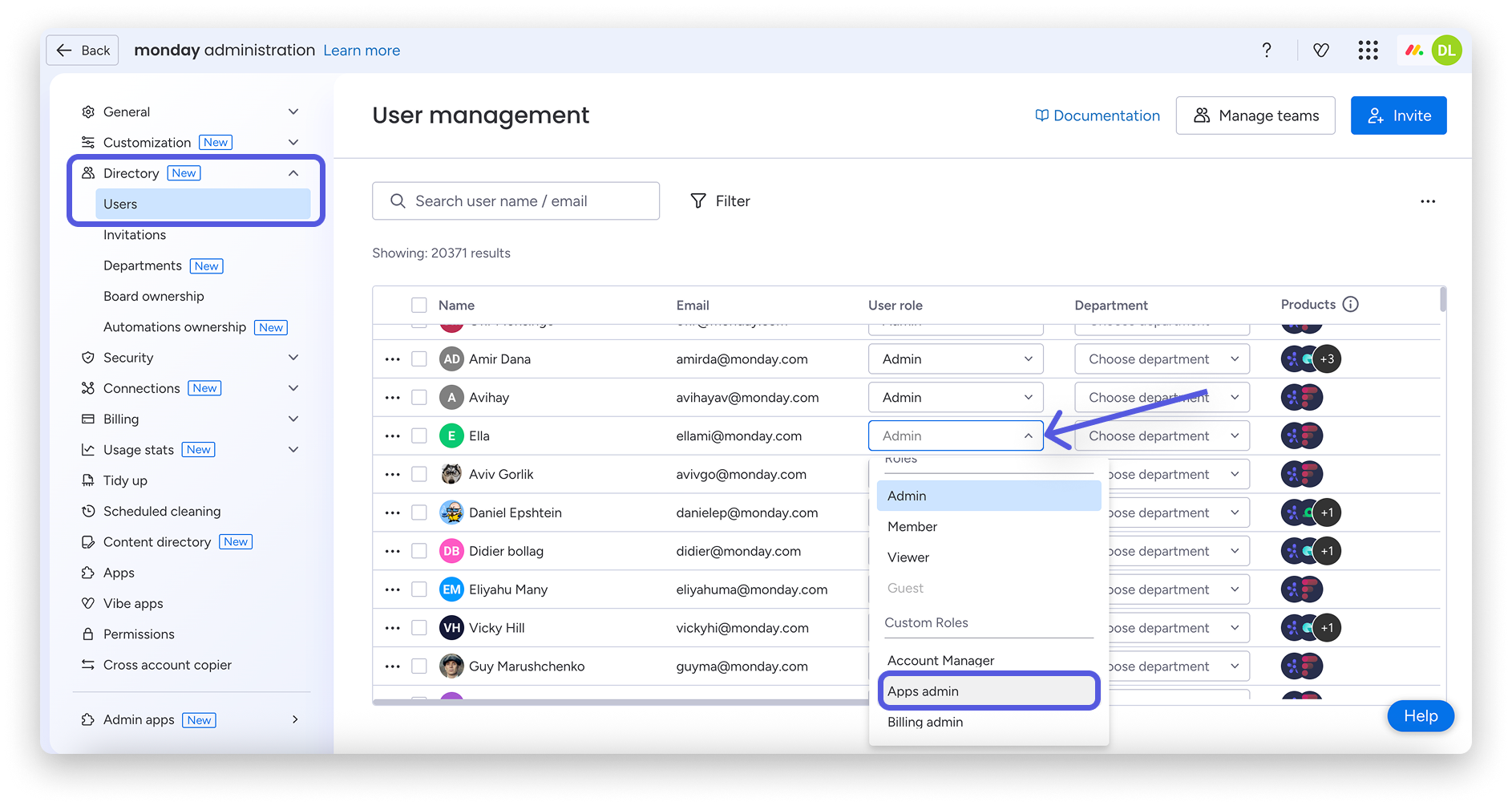Select the checkbox for Avihay
This screenshot has height=806, width=1512.
[419, 398]
